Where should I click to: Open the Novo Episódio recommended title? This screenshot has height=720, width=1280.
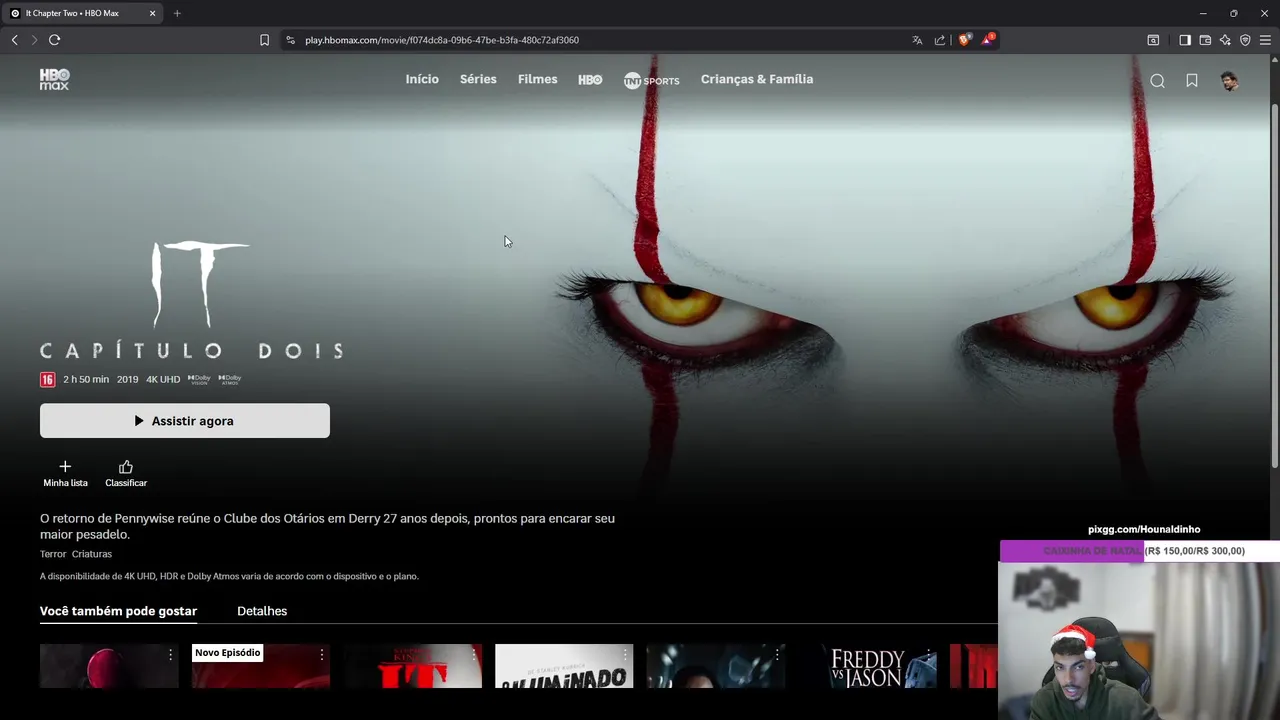pyautogui.click(x=261, y=666)
